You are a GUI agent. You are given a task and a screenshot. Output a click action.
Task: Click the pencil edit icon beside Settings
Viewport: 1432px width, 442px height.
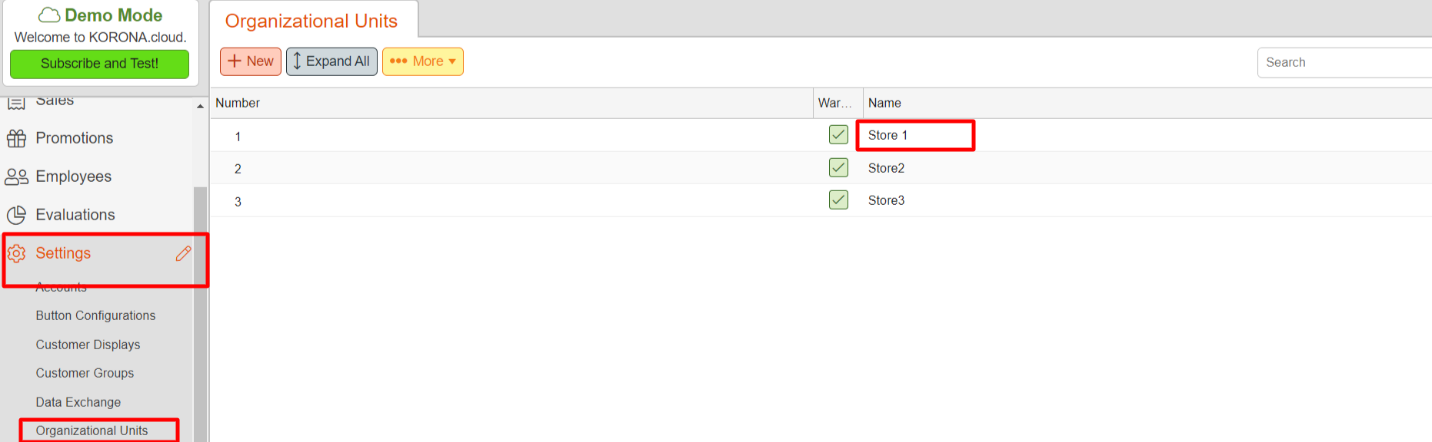click(183, 253)
